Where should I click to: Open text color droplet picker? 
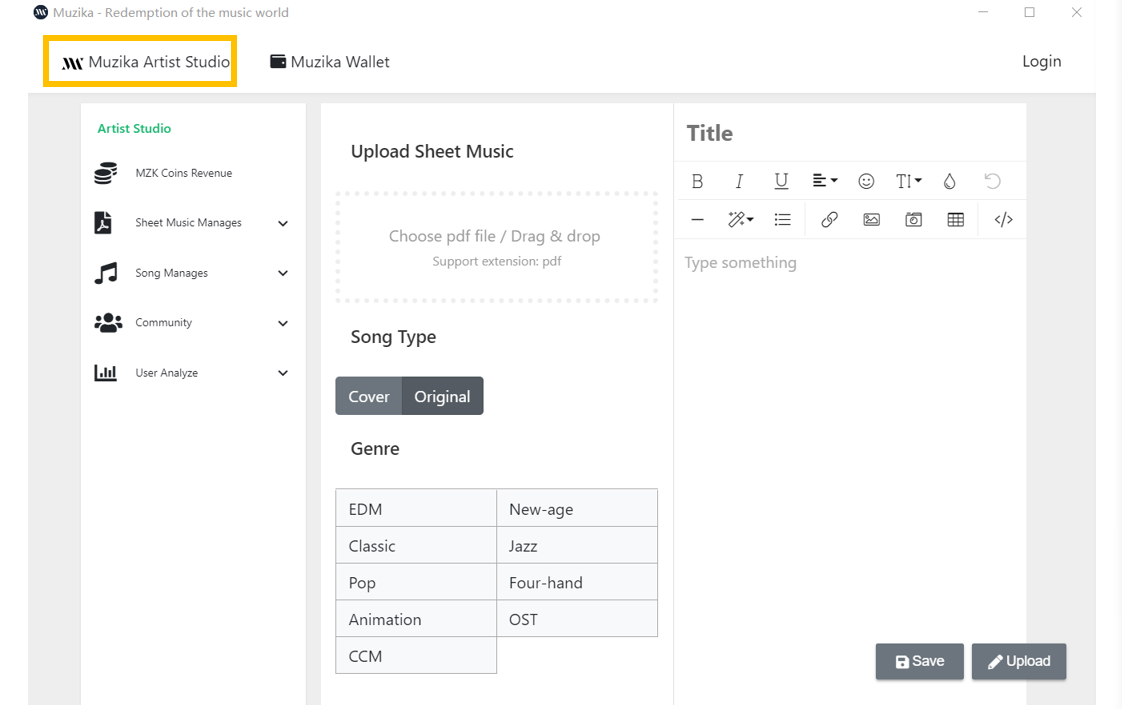pyautogui.click(x=949, y=181)
